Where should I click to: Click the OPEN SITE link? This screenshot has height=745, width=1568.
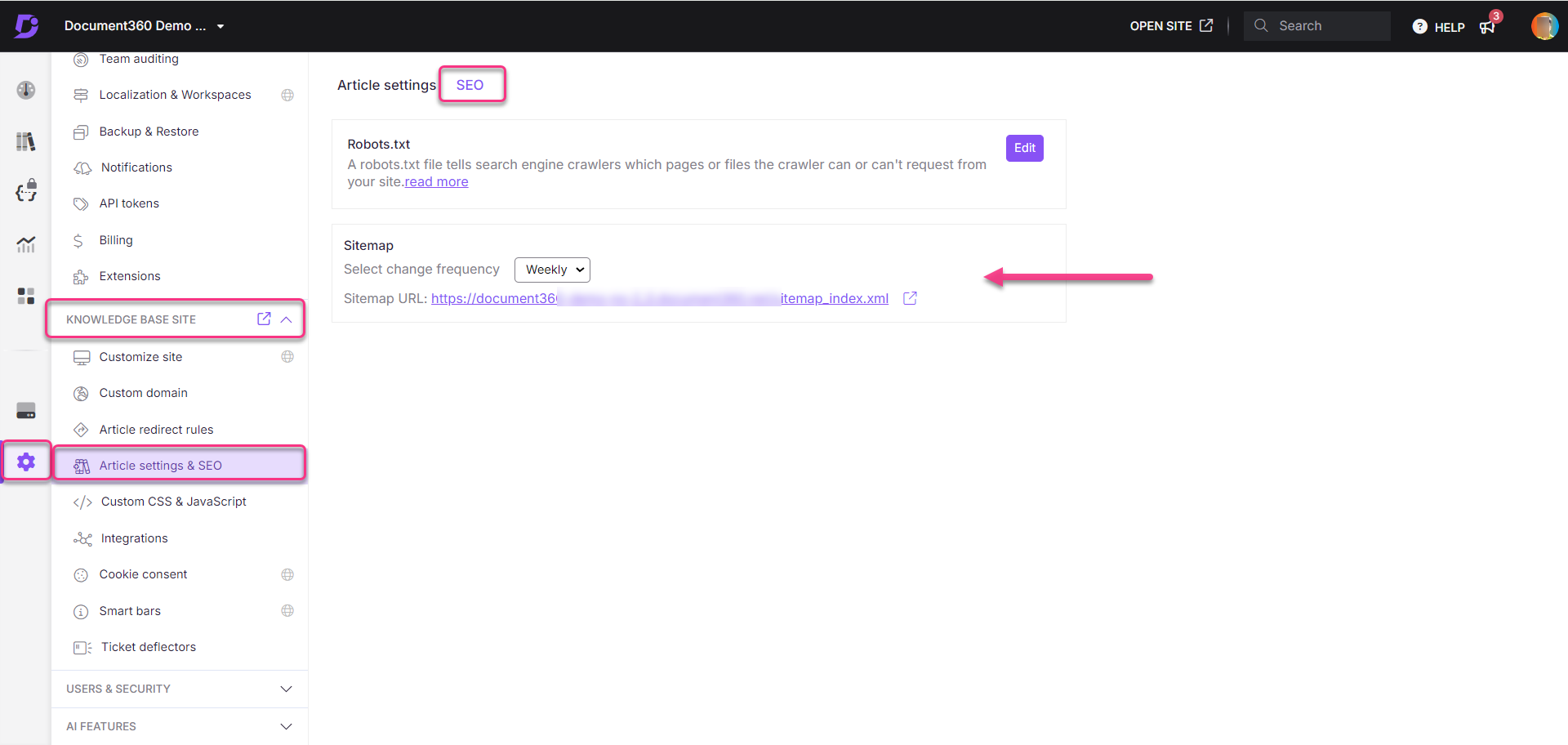pos(1170,26)
